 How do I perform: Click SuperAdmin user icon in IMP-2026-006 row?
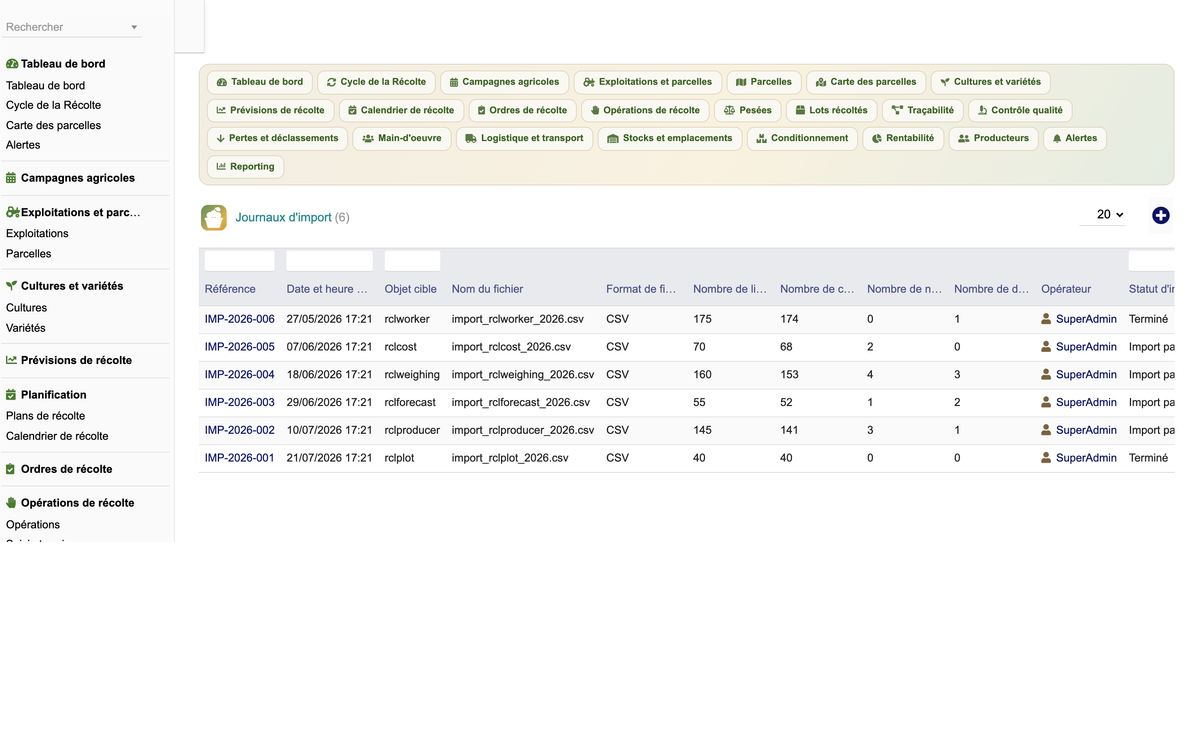pos(1047,319)
